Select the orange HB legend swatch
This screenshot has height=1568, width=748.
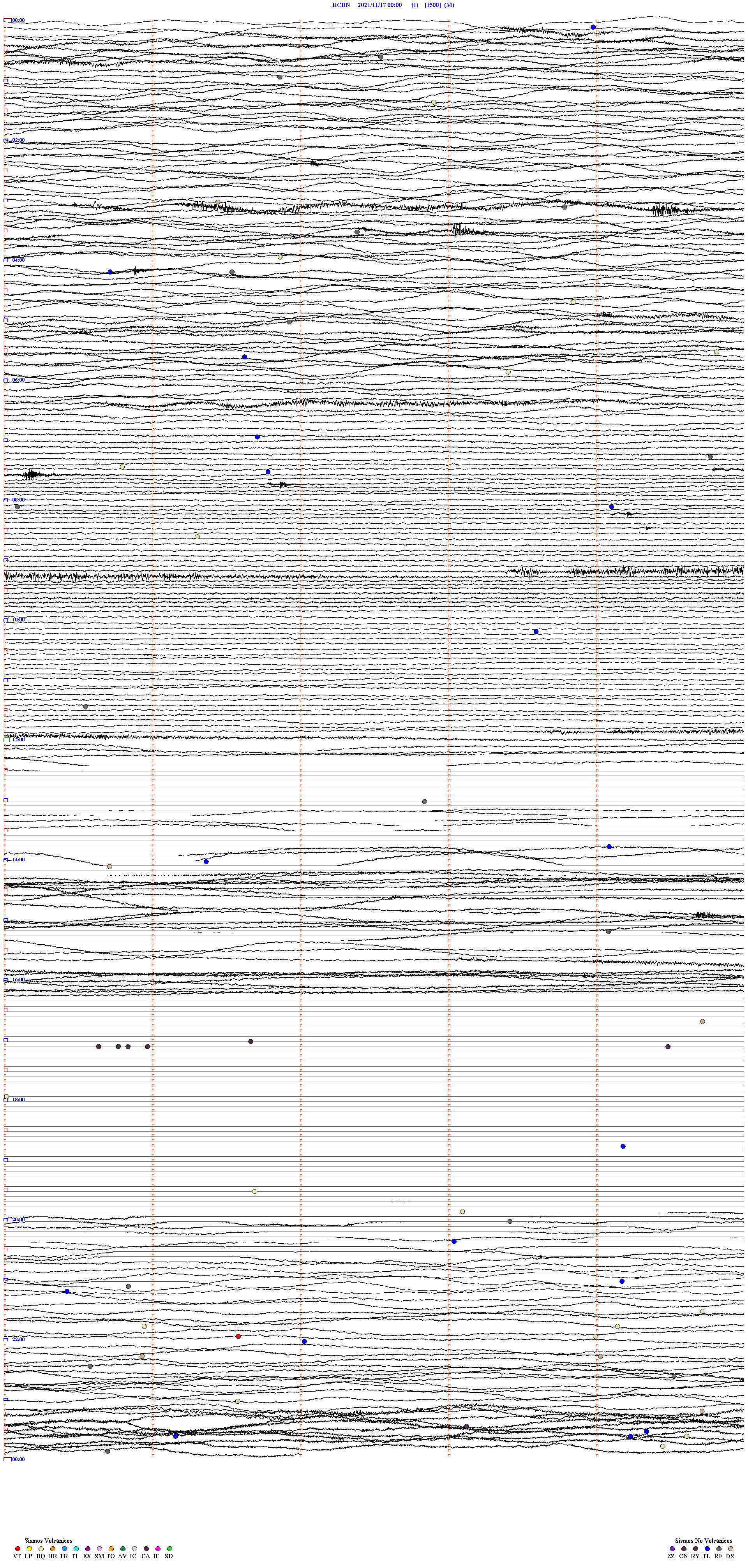pyautogui.click(x=53, y=1549)
